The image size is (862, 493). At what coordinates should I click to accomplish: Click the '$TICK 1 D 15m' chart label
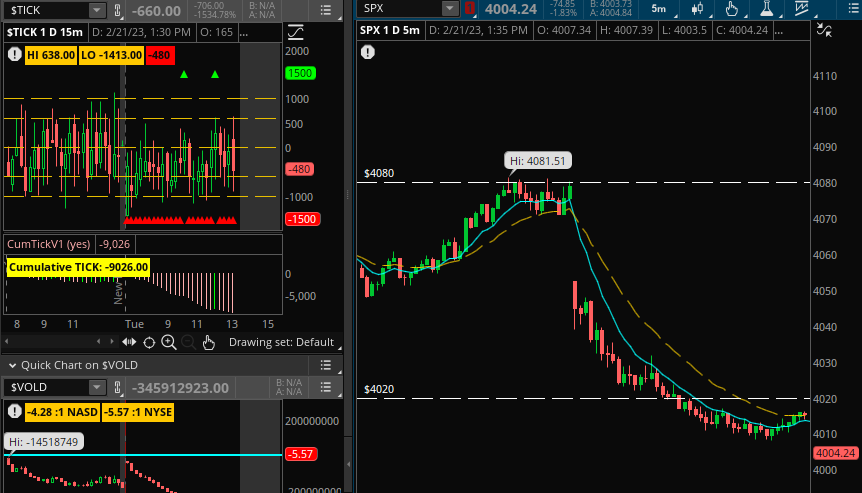pos(45,32)
